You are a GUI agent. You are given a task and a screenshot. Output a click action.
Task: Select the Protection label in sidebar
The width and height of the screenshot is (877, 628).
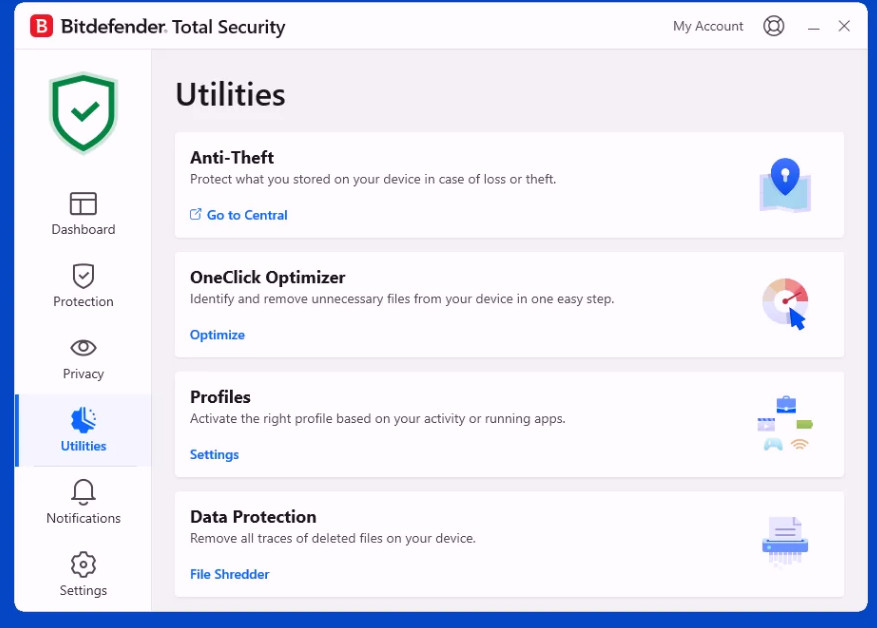click(x=83, y=301)
